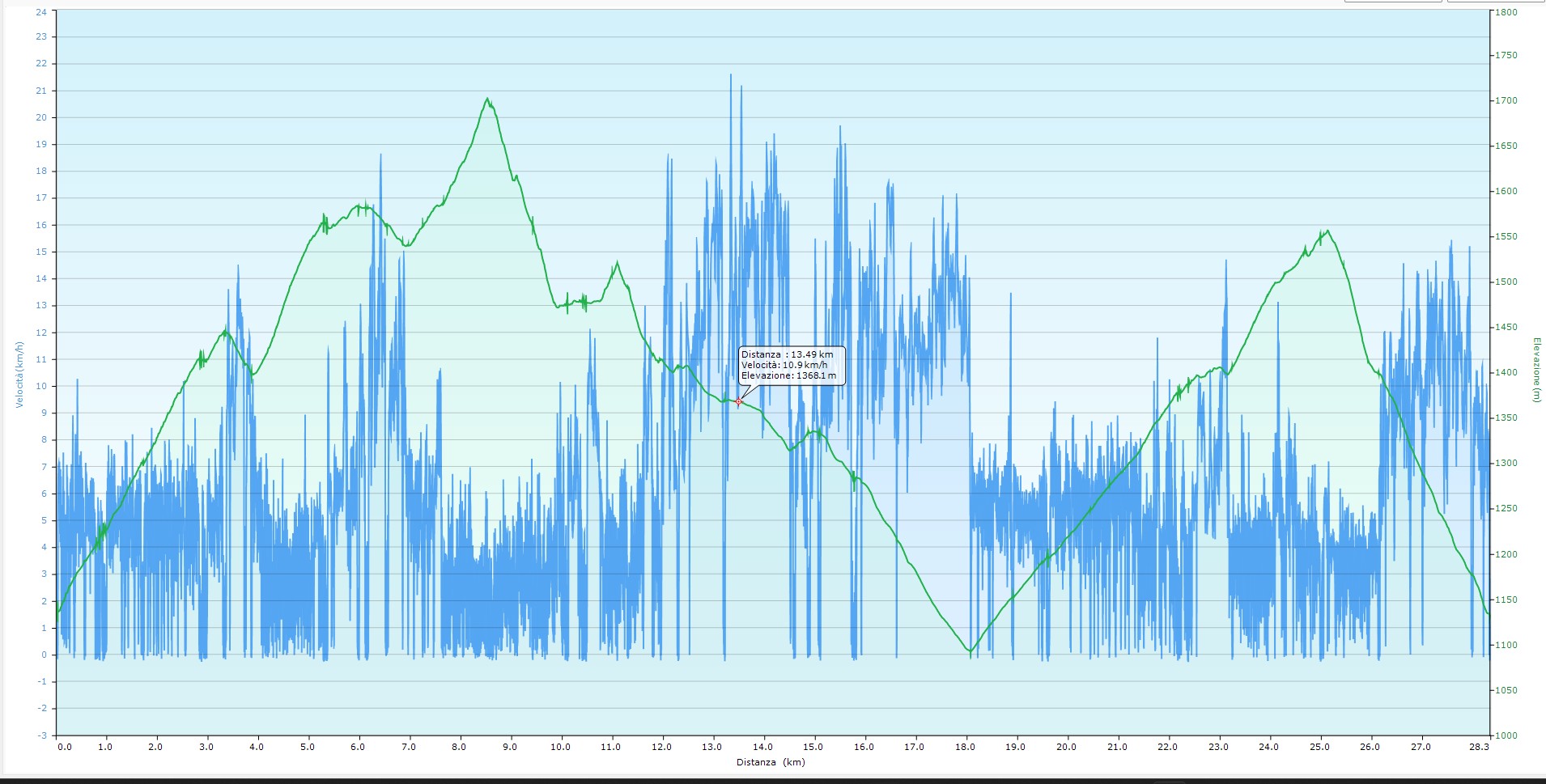Click the 'Velocità (km/h)' left axis title
The image size is (1546, 784).
20,374
